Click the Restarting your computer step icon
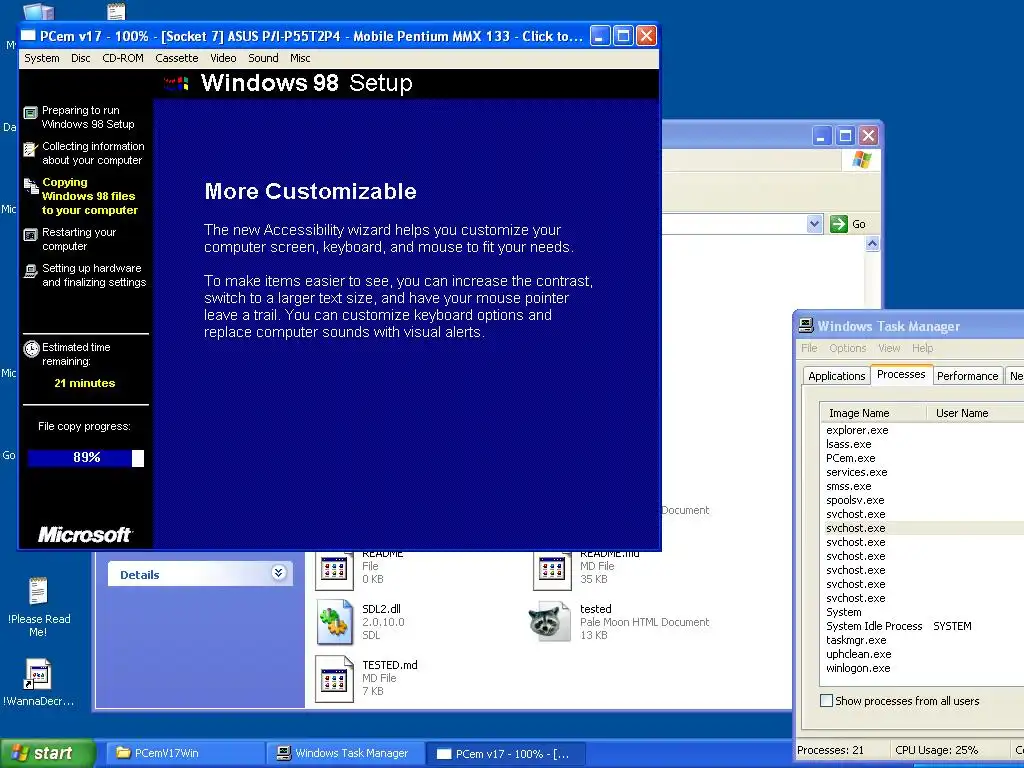This screenshot has height=768, width=1024. point(30,235)
